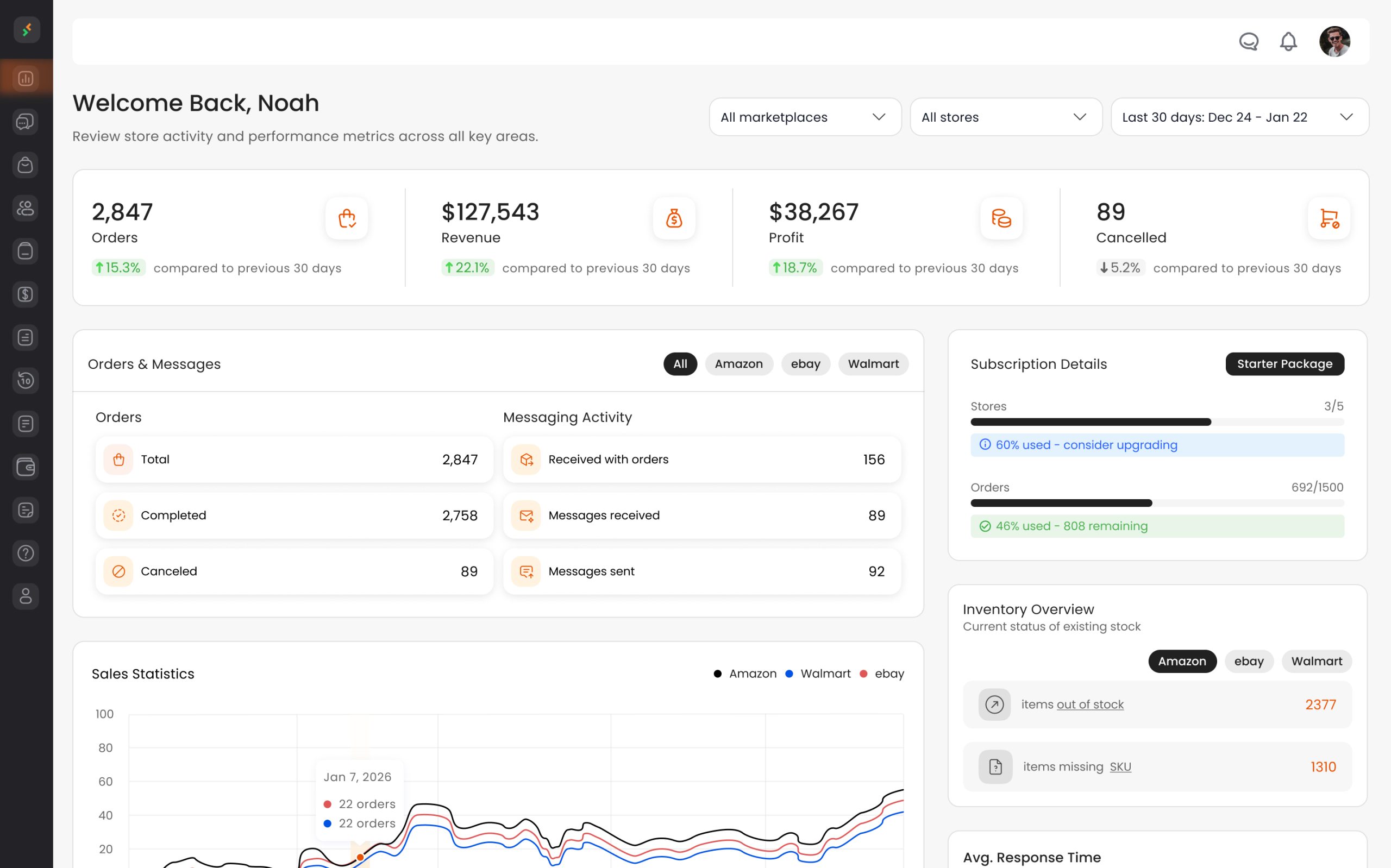Screen dimensions: 1391x868
Task: Click the notification bell icon
Action: [1288, 41]
